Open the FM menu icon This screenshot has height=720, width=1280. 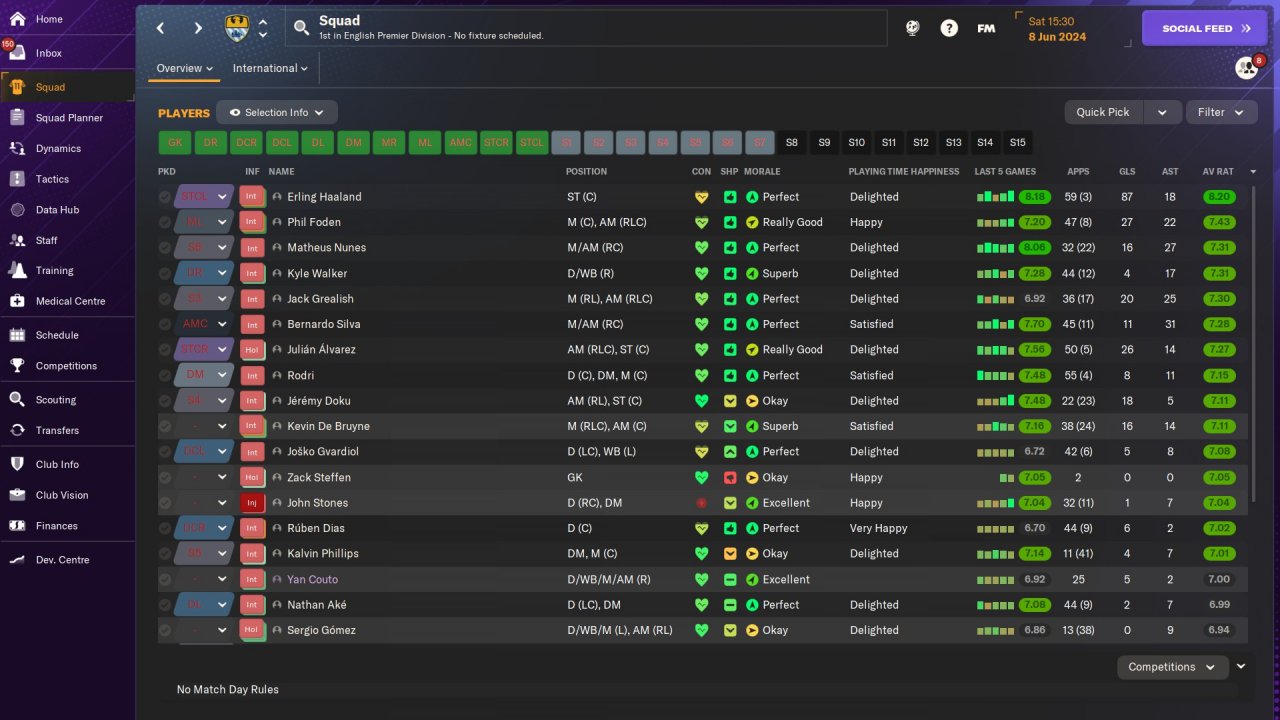[x=986, y=28]
